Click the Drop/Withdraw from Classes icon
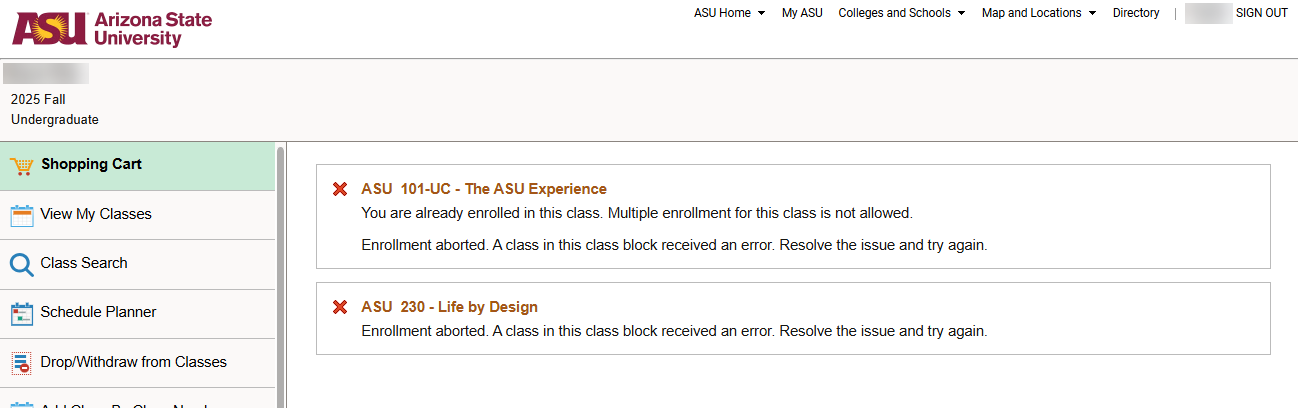 click(x=22, y=363)
